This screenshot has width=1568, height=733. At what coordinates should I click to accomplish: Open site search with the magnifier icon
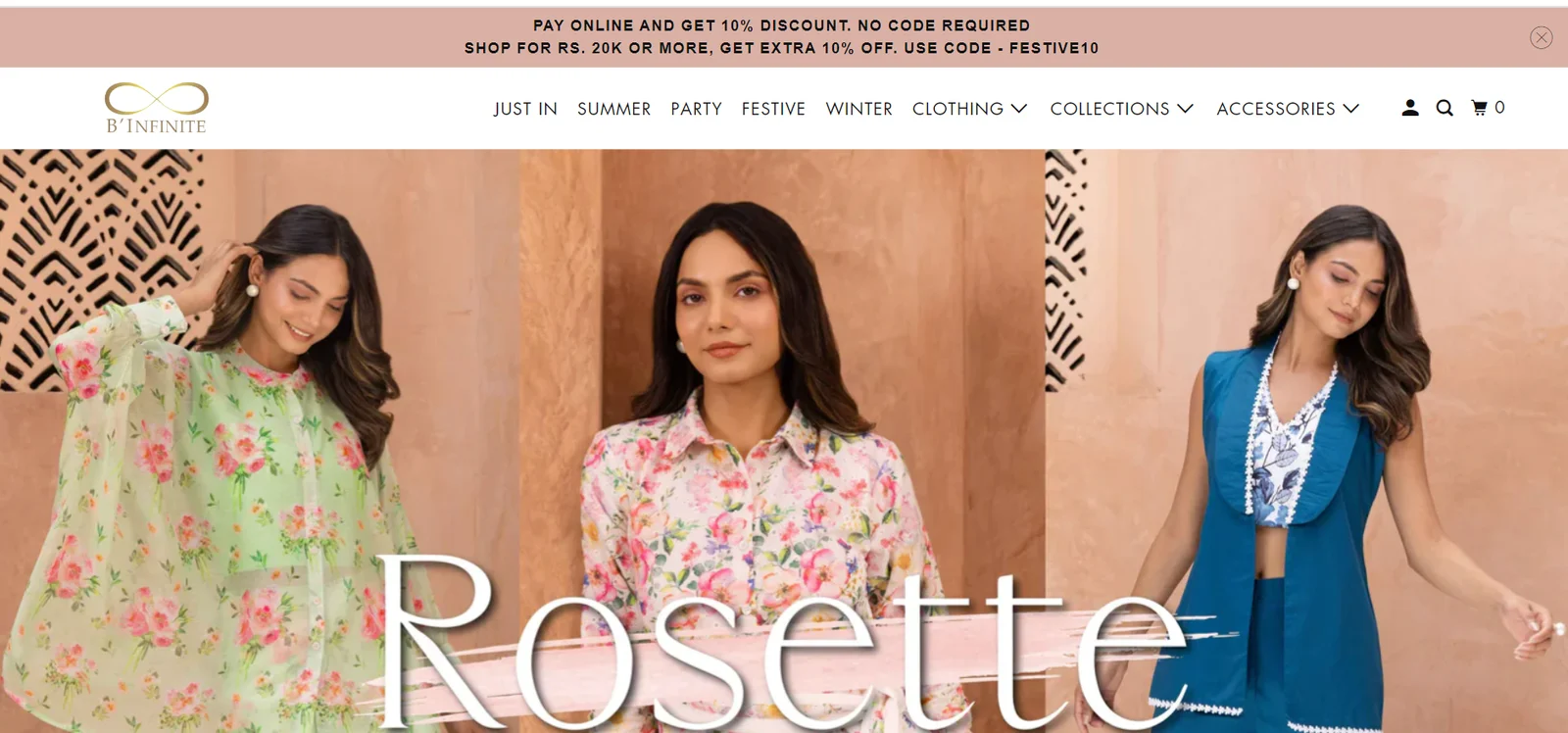1445,108
